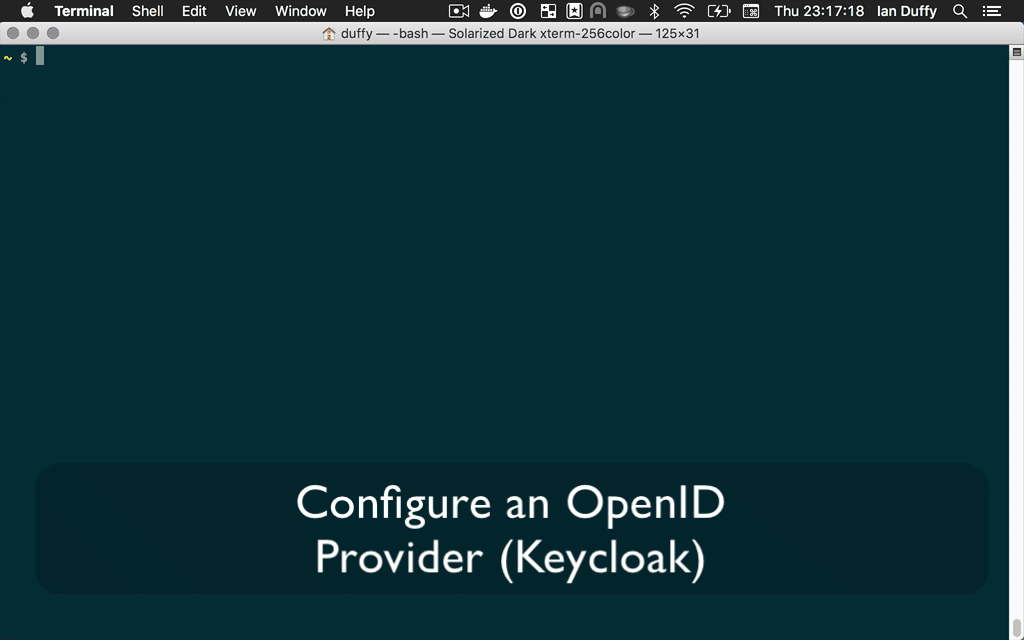Open the Shell menu

[x=148, y=11]
